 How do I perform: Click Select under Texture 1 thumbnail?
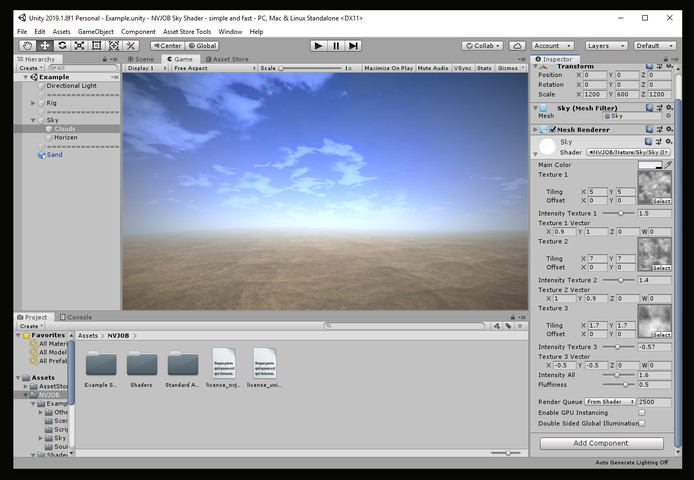tap(662, 201)
